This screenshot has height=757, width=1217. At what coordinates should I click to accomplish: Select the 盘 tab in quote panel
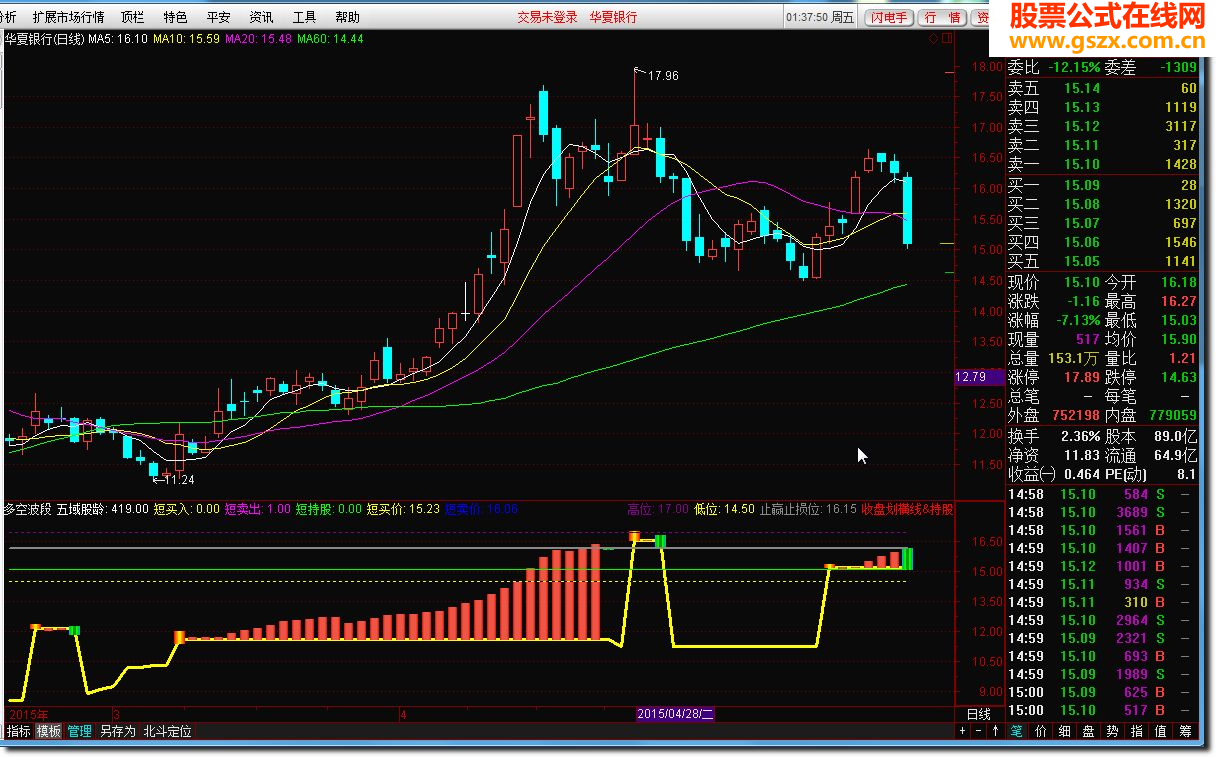[1088, 731]
